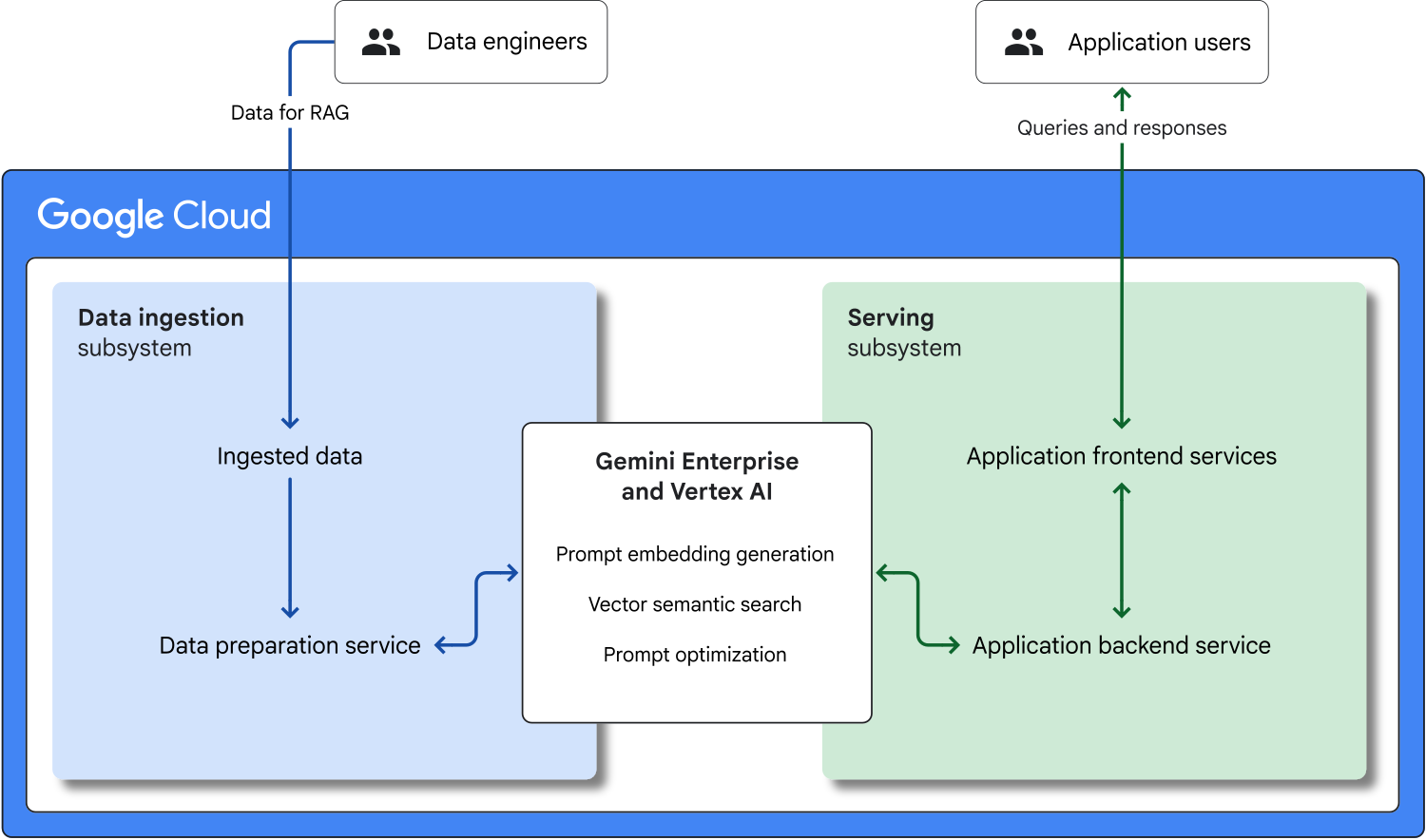Click the "Ingested data" text

point(290,456)
